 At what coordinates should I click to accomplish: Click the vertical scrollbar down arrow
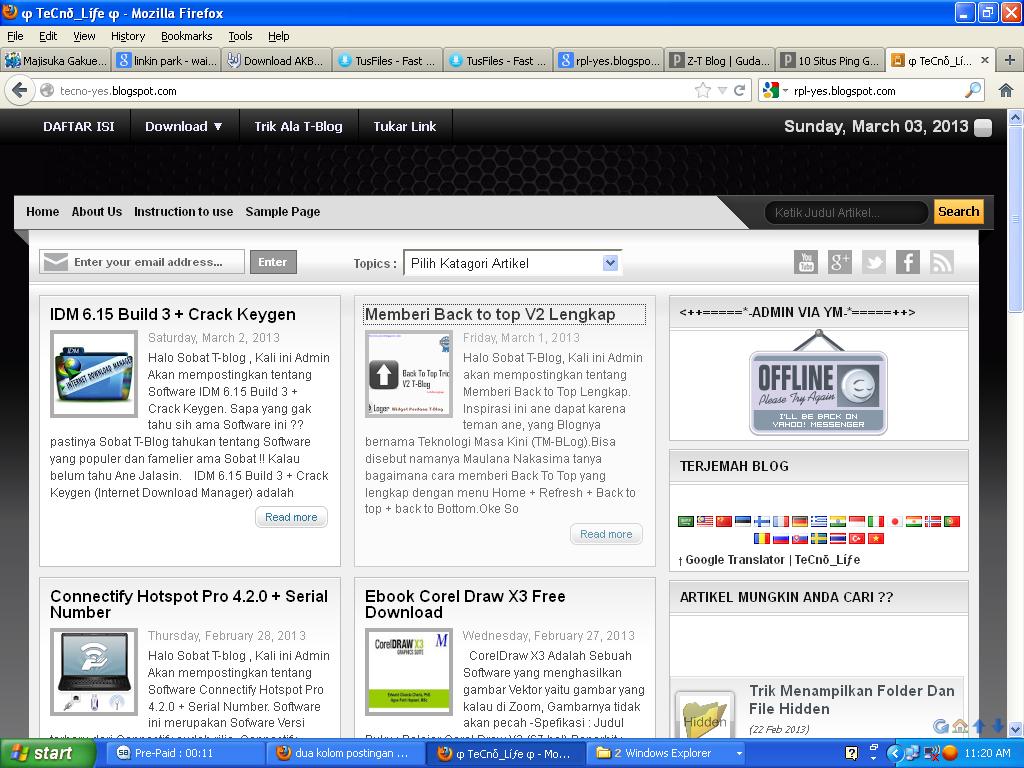pos(1016,728)
